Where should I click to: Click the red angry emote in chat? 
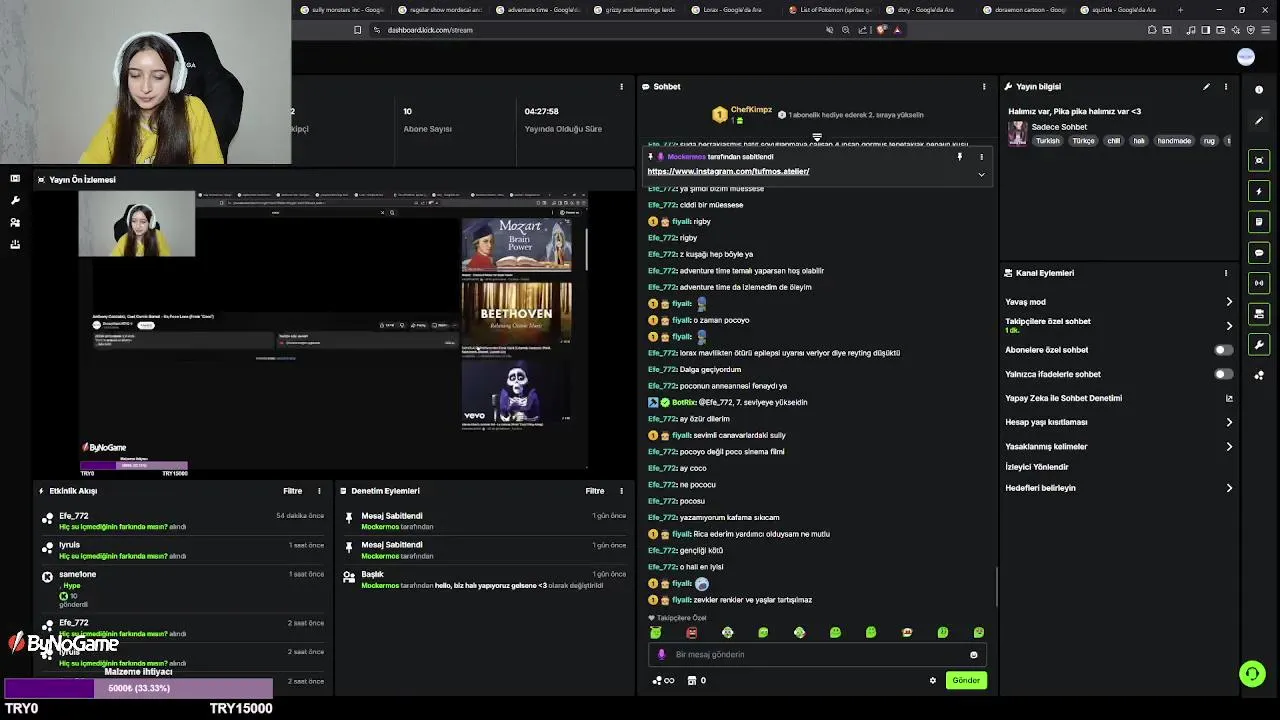[692, 632]
